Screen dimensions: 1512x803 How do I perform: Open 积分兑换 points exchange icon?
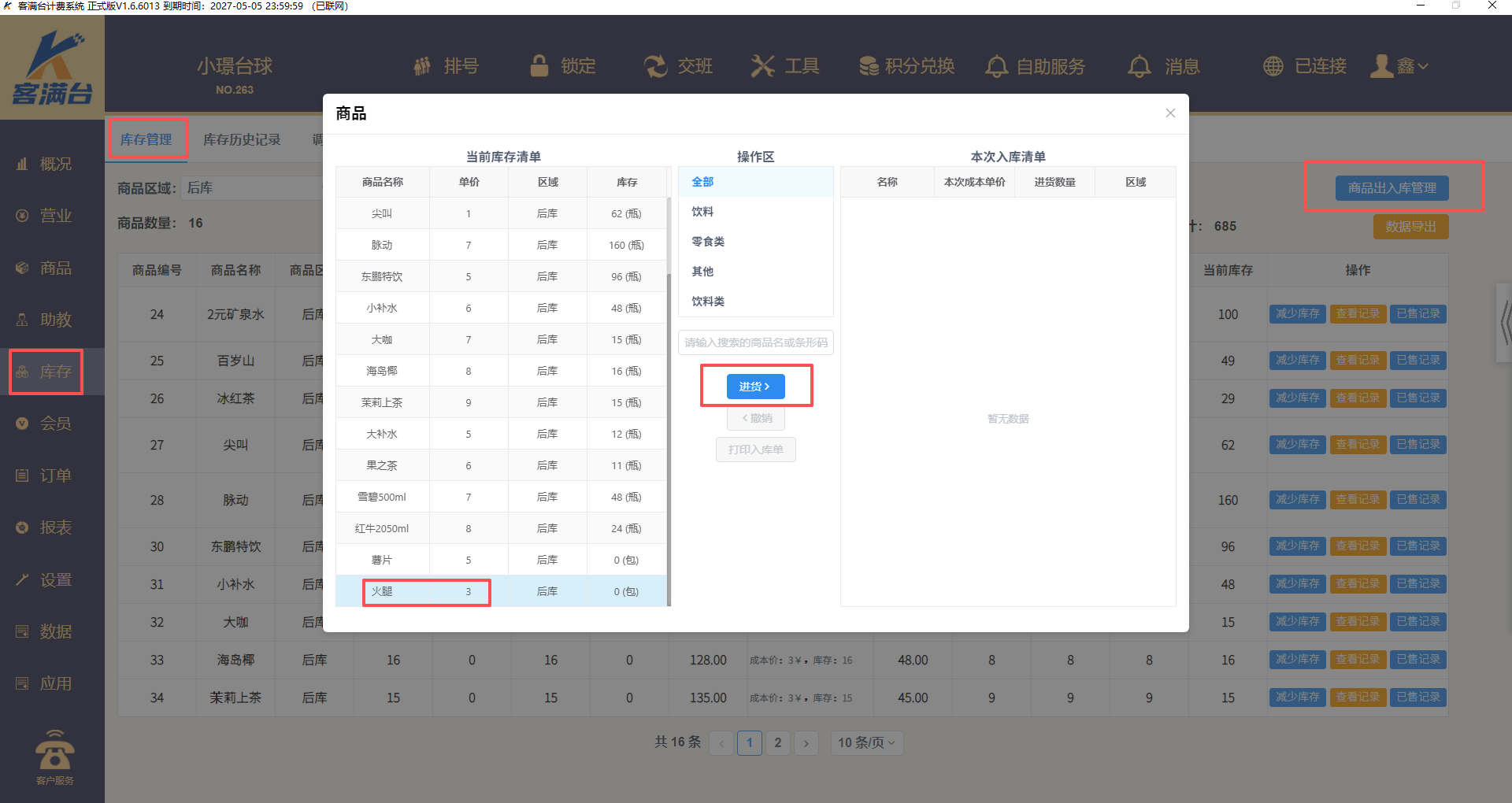[869, 66]
